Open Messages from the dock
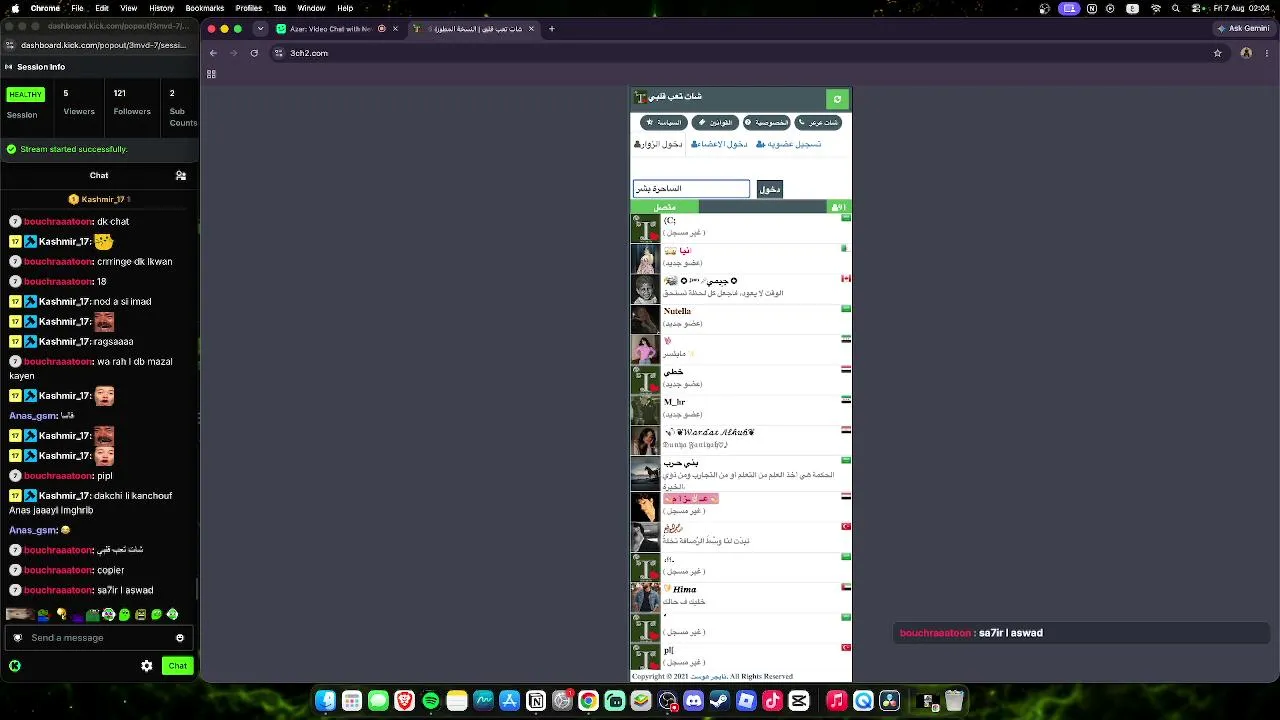The width and height of the screenshot is (1280, 720). click(x=378, y=701)
